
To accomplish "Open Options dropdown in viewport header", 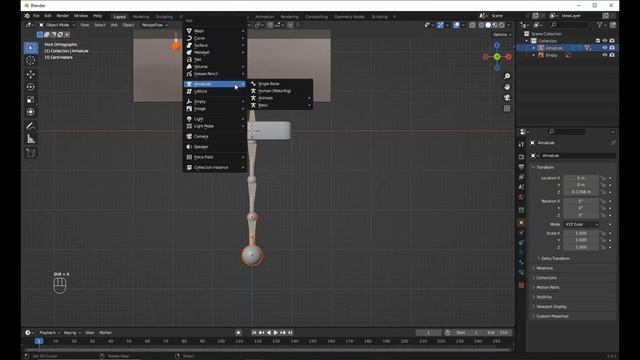I will point(502,35).
